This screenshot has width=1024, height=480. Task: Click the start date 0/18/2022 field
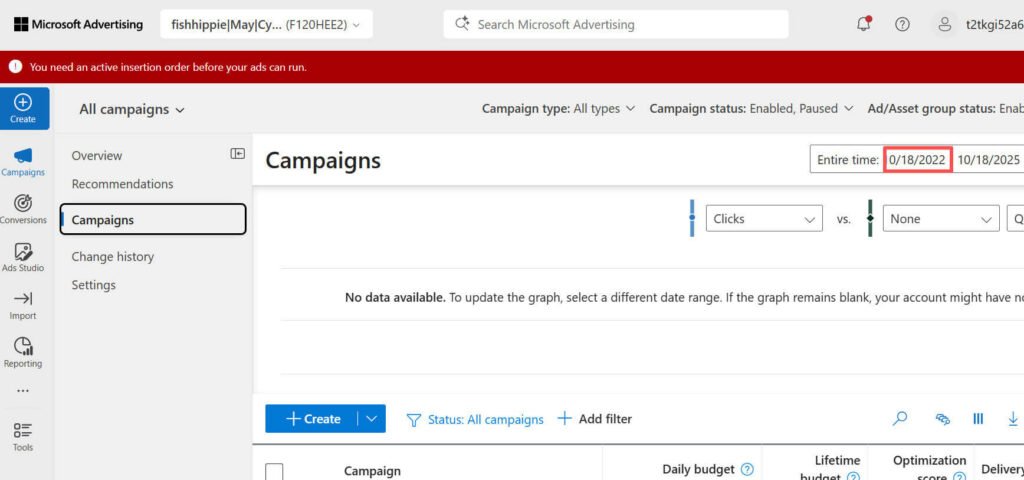point(918,160)
